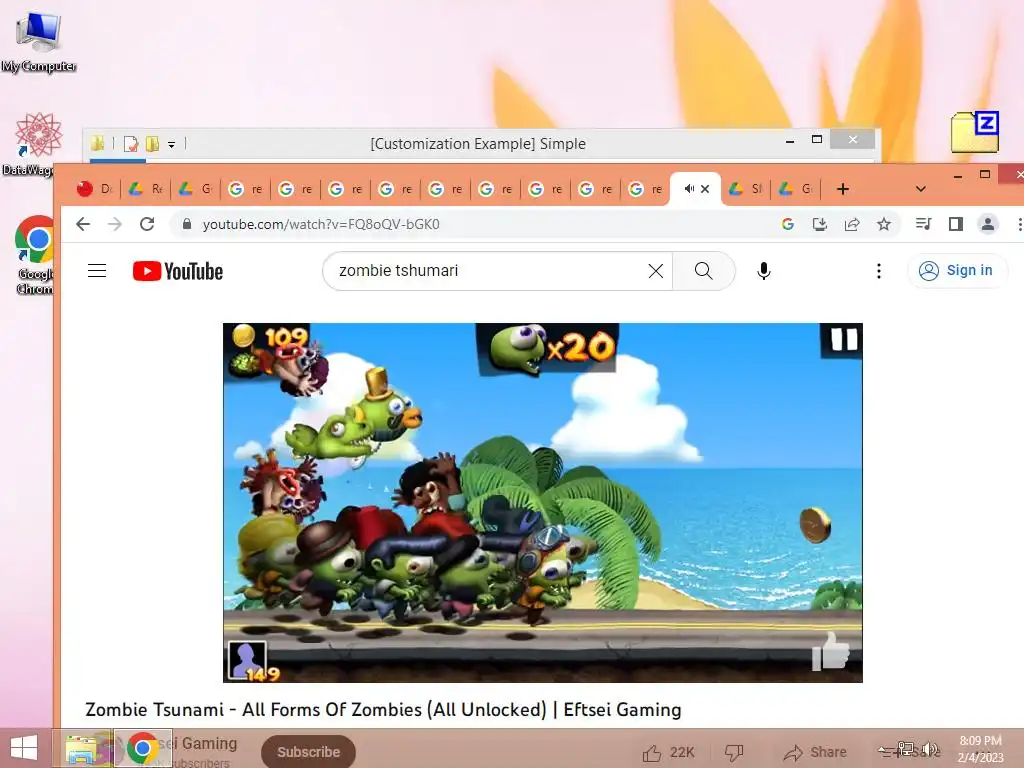
Task: Open the tab search chevron
Action: point(921,189)
